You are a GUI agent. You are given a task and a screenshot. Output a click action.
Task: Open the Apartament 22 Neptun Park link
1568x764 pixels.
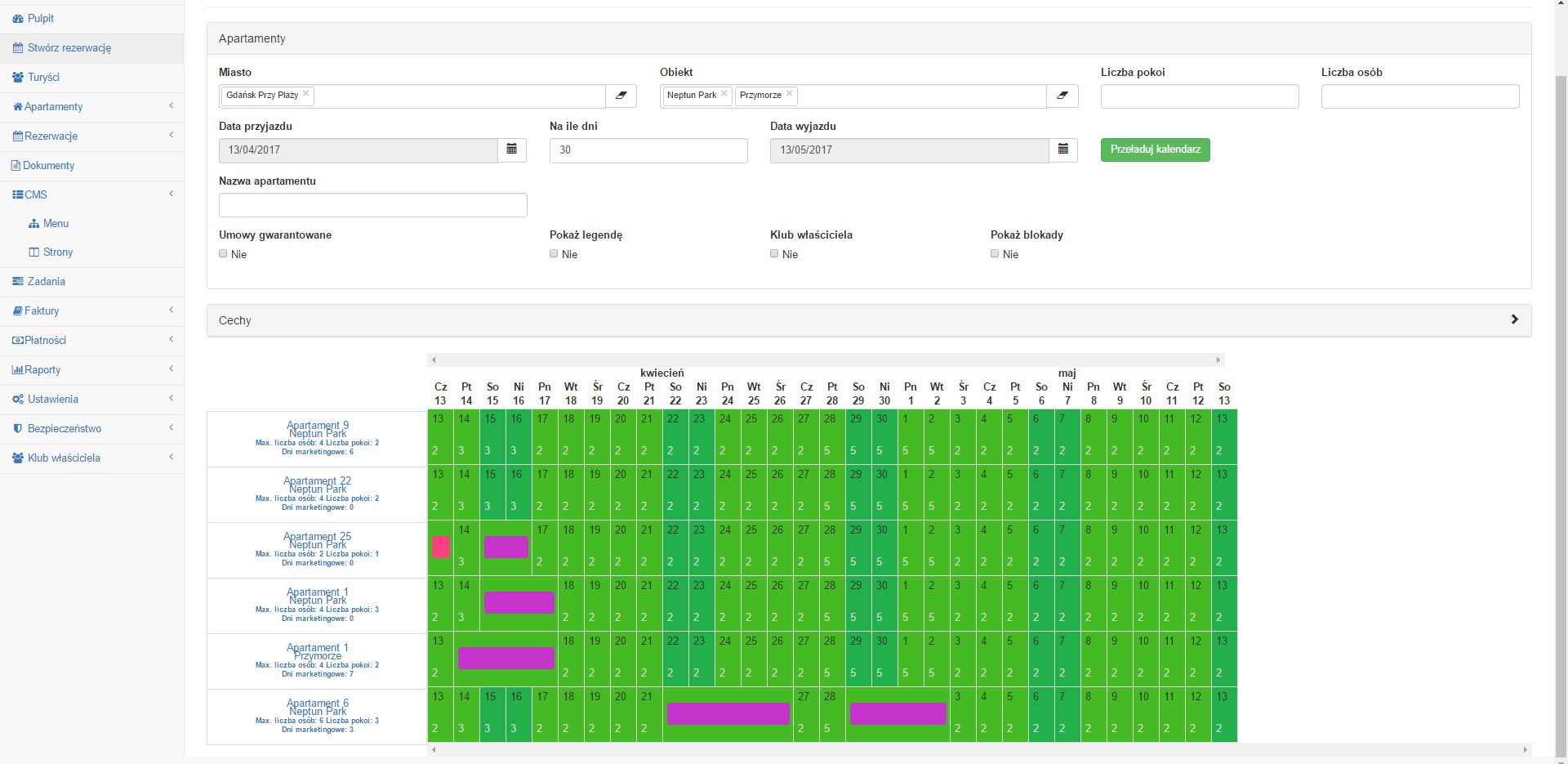(318, 485)
